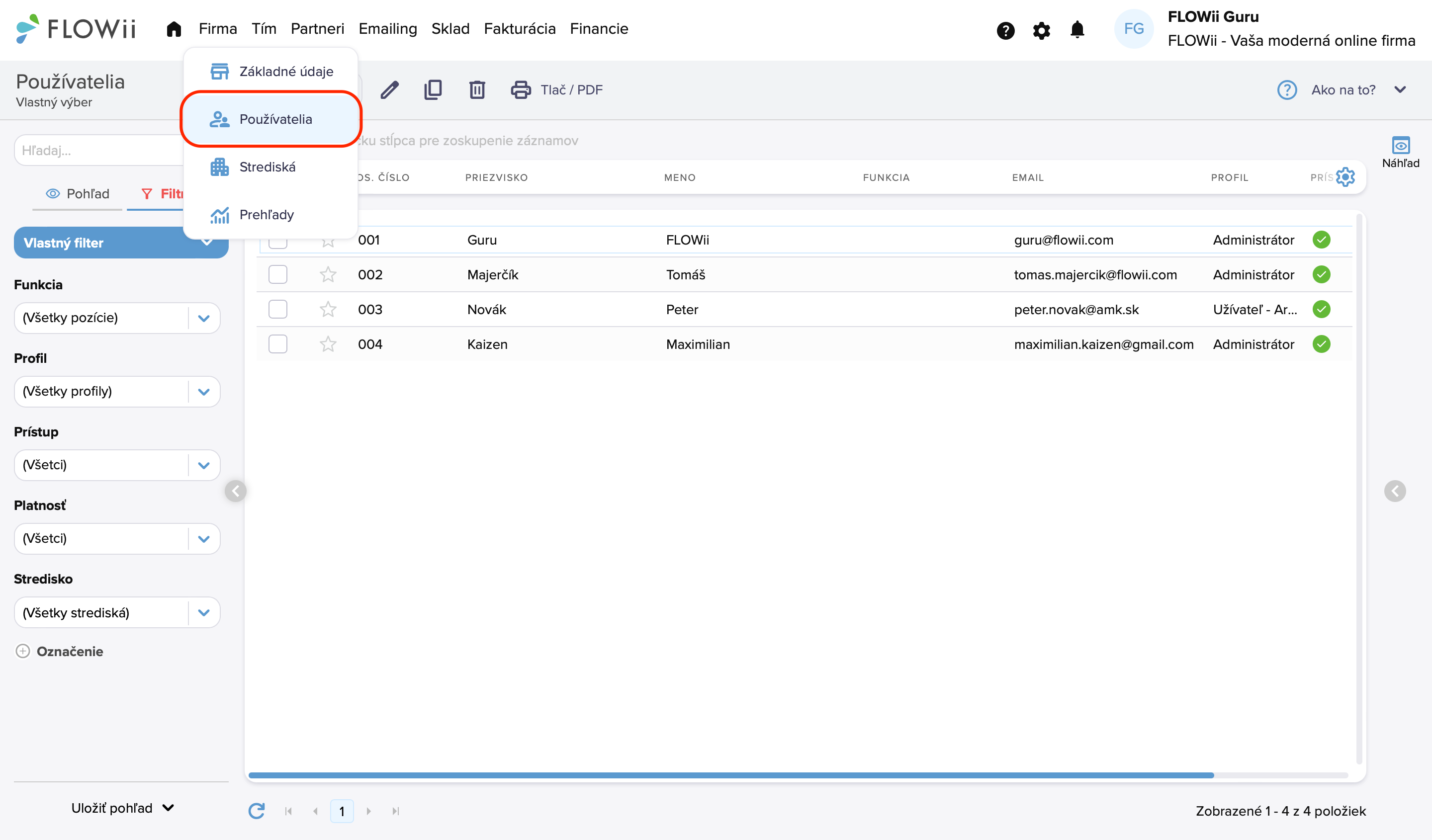Click the green access checkmark for Guru

tap(1322, 240)
